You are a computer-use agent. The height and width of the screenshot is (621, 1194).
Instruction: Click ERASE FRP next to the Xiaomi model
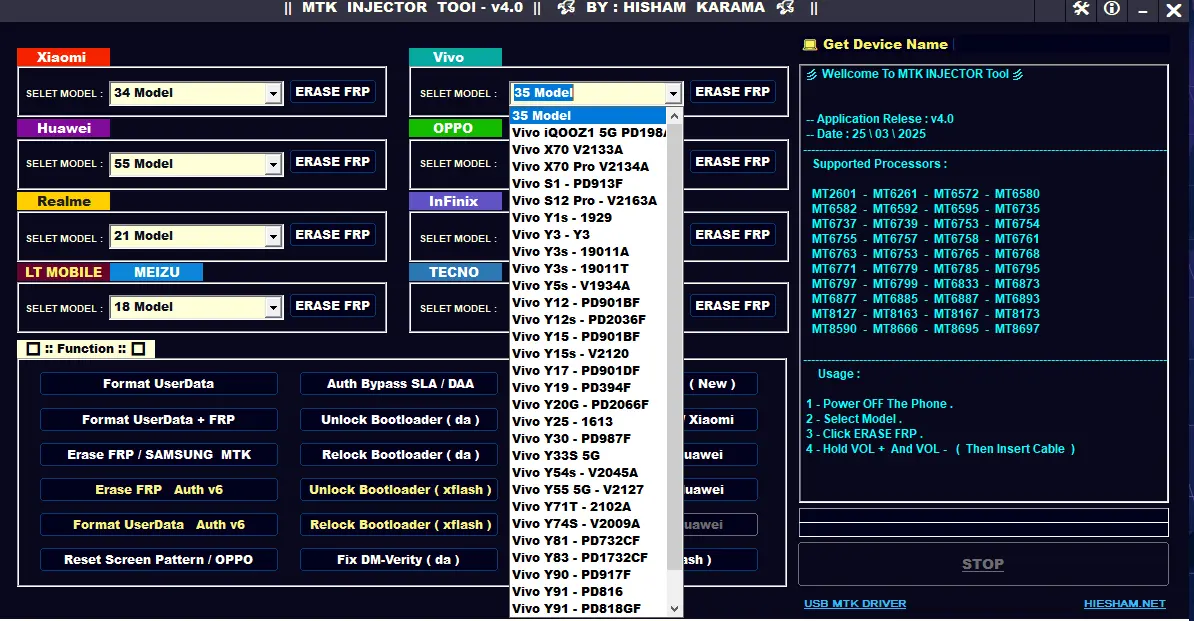click(x=333, y=91)
